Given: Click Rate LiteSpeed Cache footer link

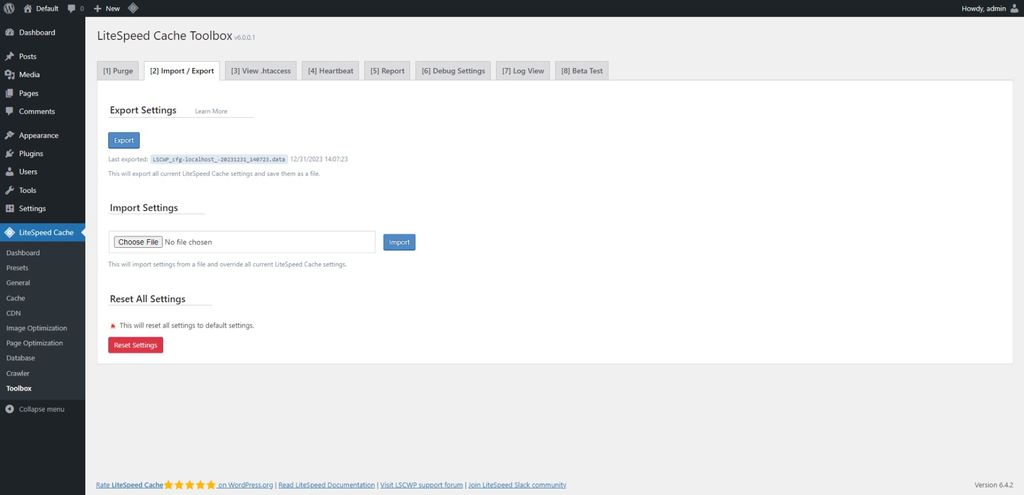Looking at the screenshot, I should pos(129,485).
